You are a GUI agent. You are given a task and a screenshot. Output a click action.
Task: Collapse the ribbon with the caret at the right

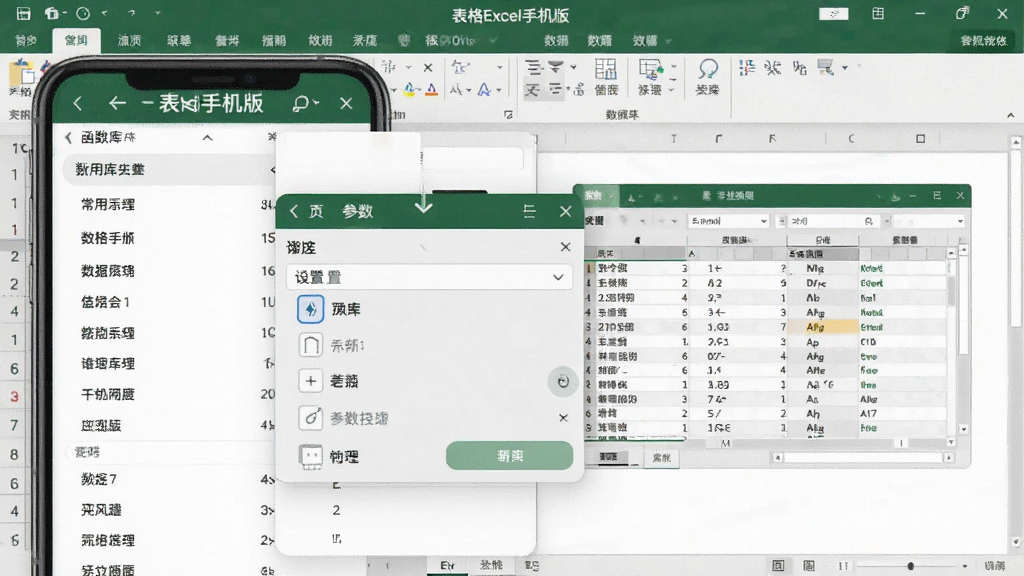click(1010, 115)
